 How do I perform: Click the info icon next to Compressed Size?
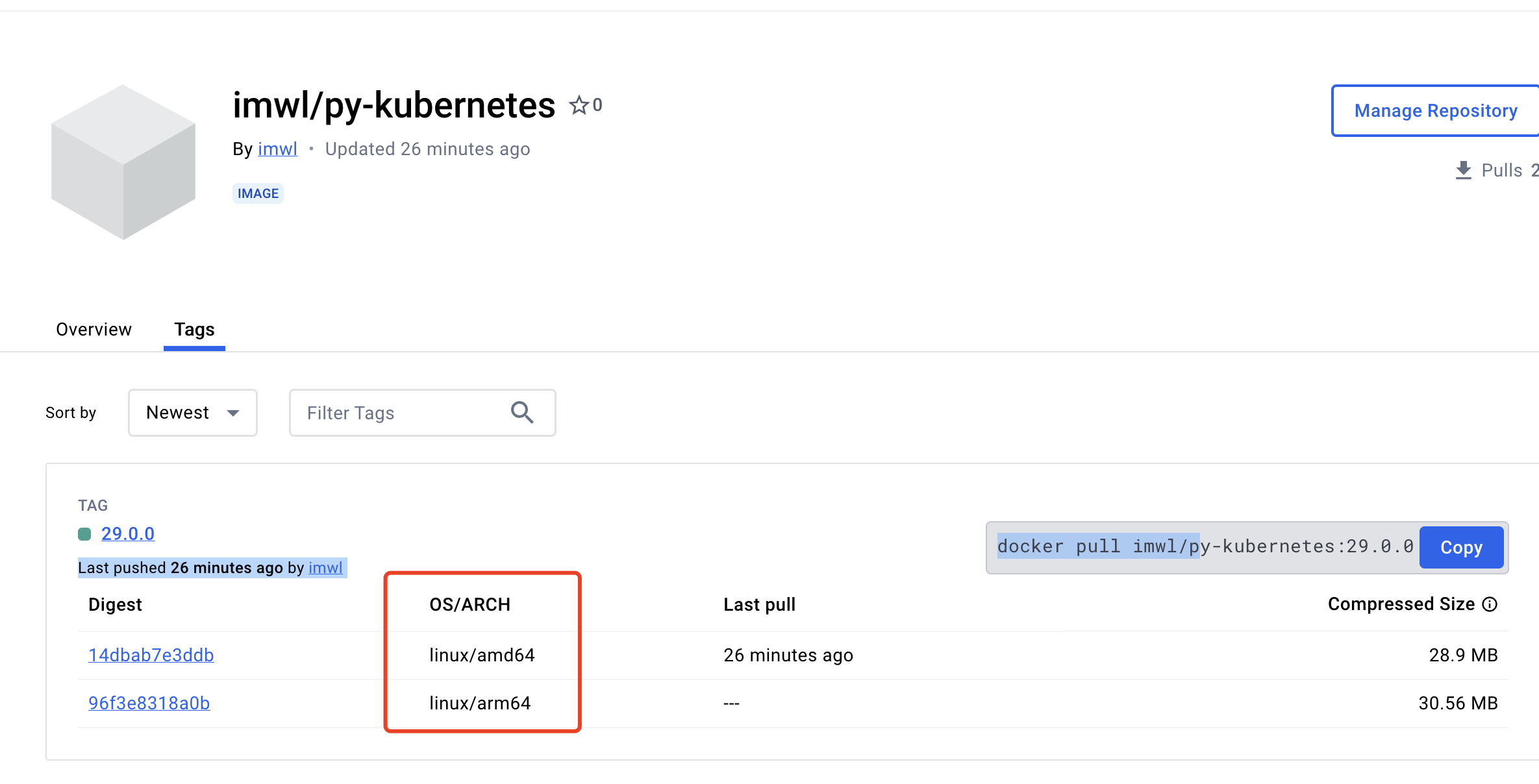point(1490,604)
